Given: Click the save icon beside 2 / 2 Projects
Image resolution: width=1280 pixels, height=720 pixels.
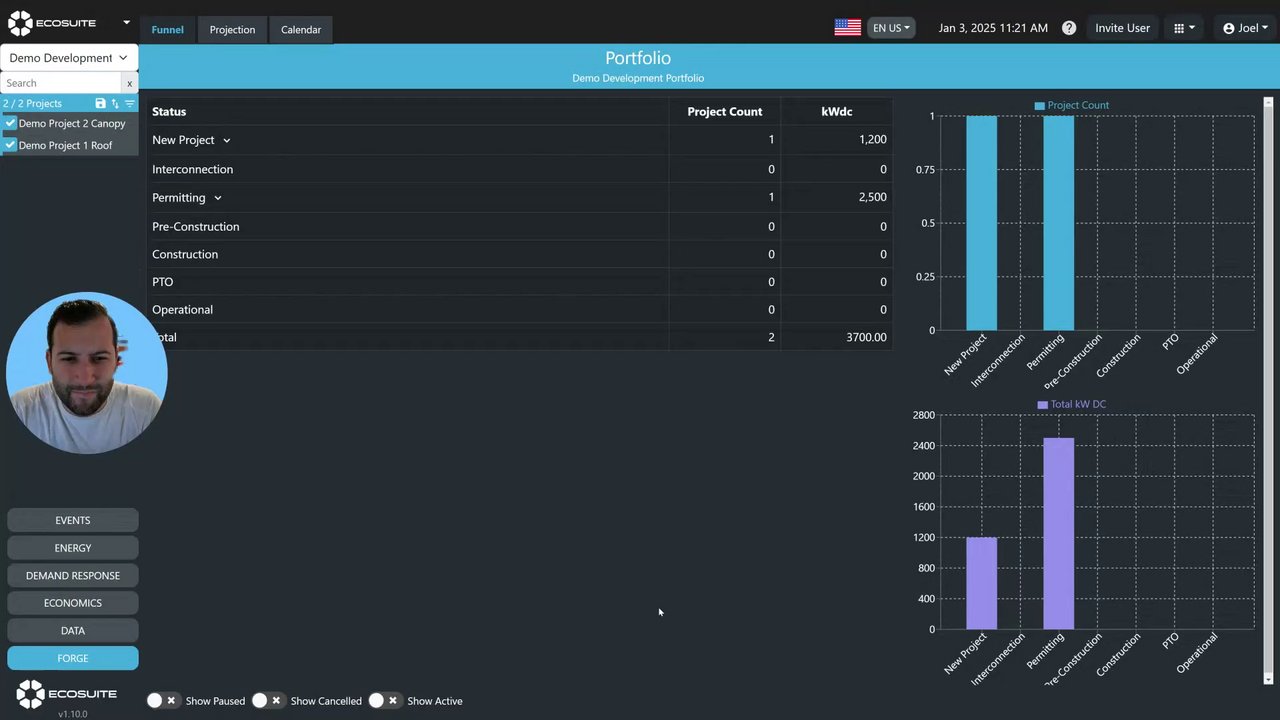Looking at the screenshot, I should (x=100, y=104).
